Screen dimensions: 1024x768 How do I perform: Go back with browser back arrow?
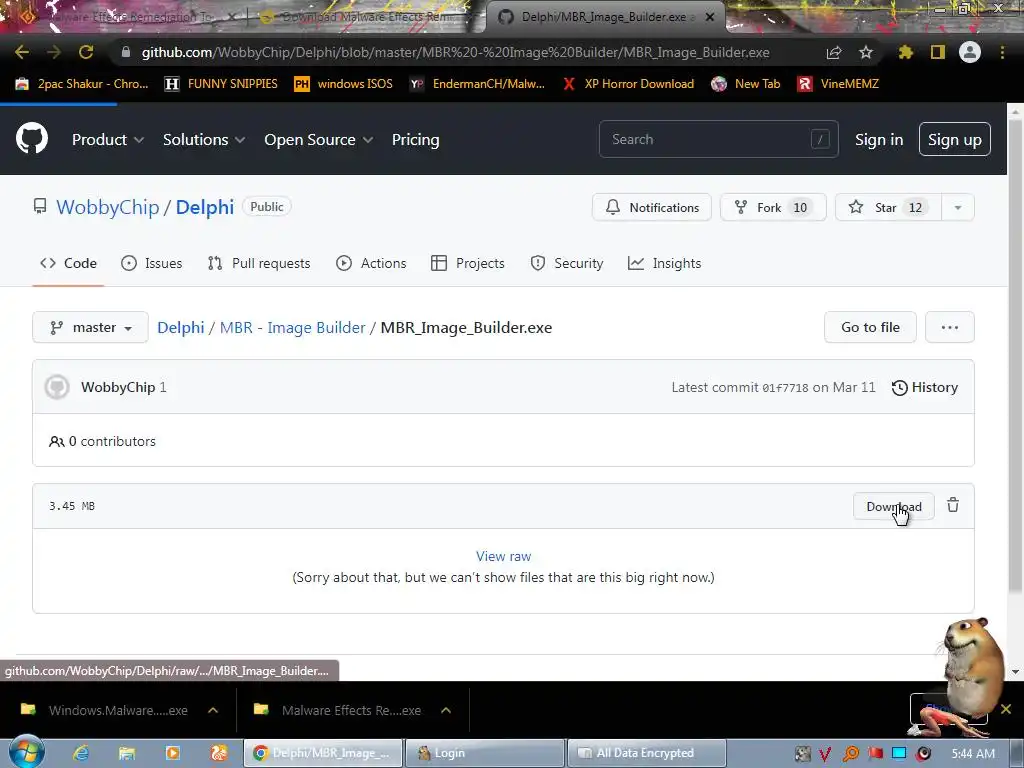pos(22,52)
